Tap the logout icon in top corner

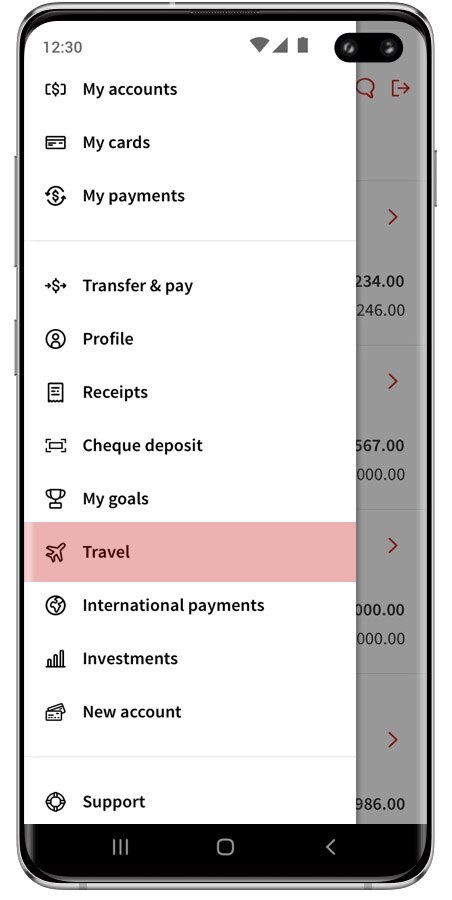(x=400, y=88)
